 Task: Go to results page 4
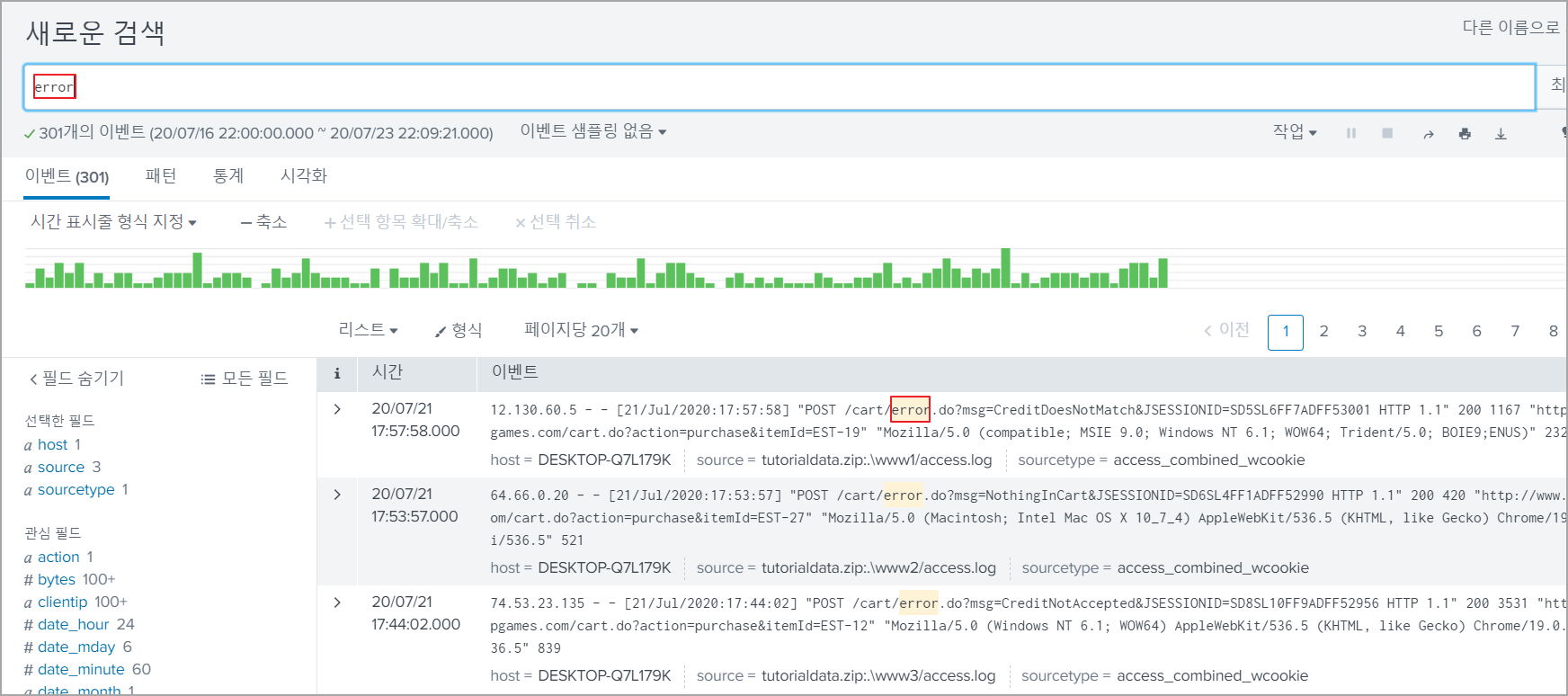click(1400, 331)
